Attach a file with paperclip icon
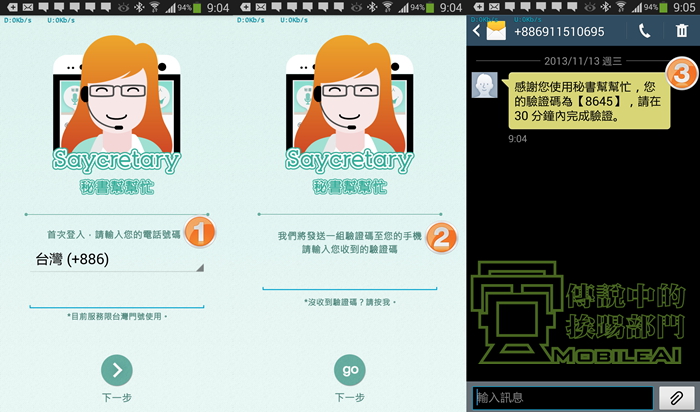This screenshot has height=412, width=700. pyautogui.click(x=677, y=397)
